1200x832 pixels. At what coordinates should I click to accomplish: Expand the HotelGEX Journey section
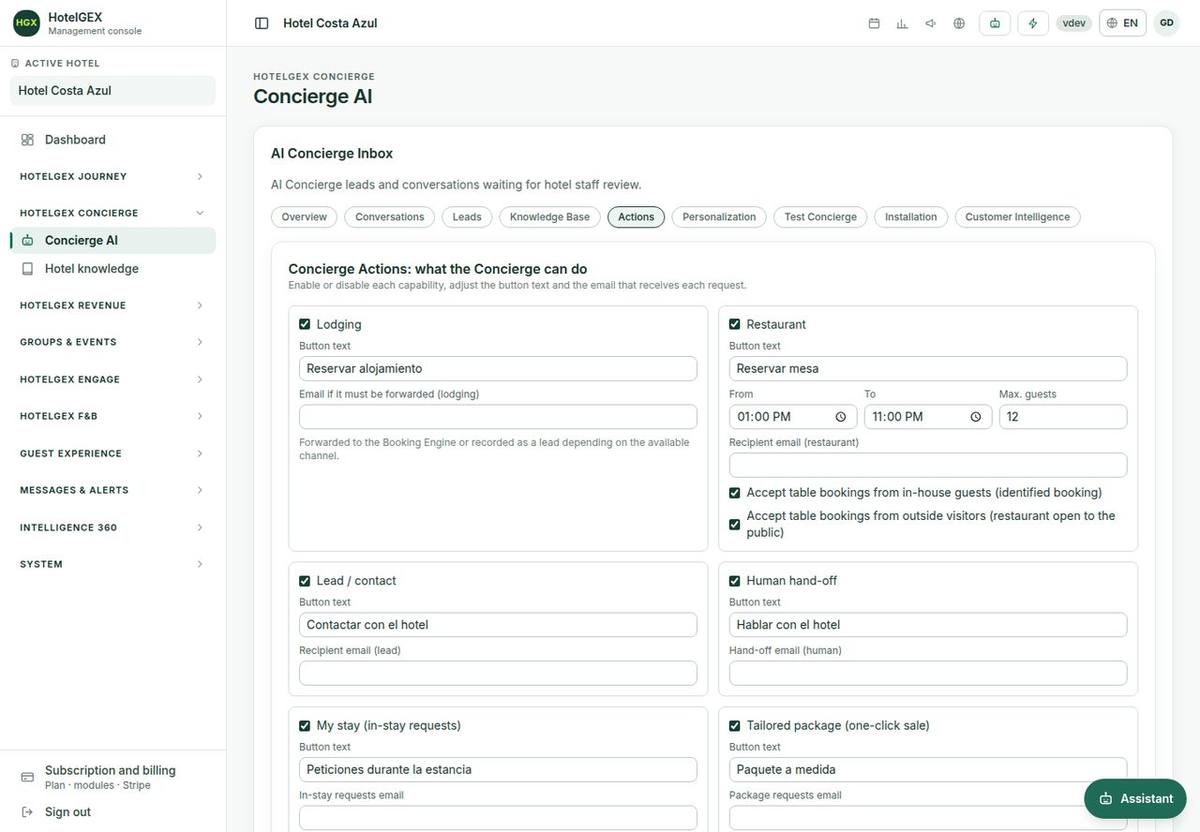[112, 176]
